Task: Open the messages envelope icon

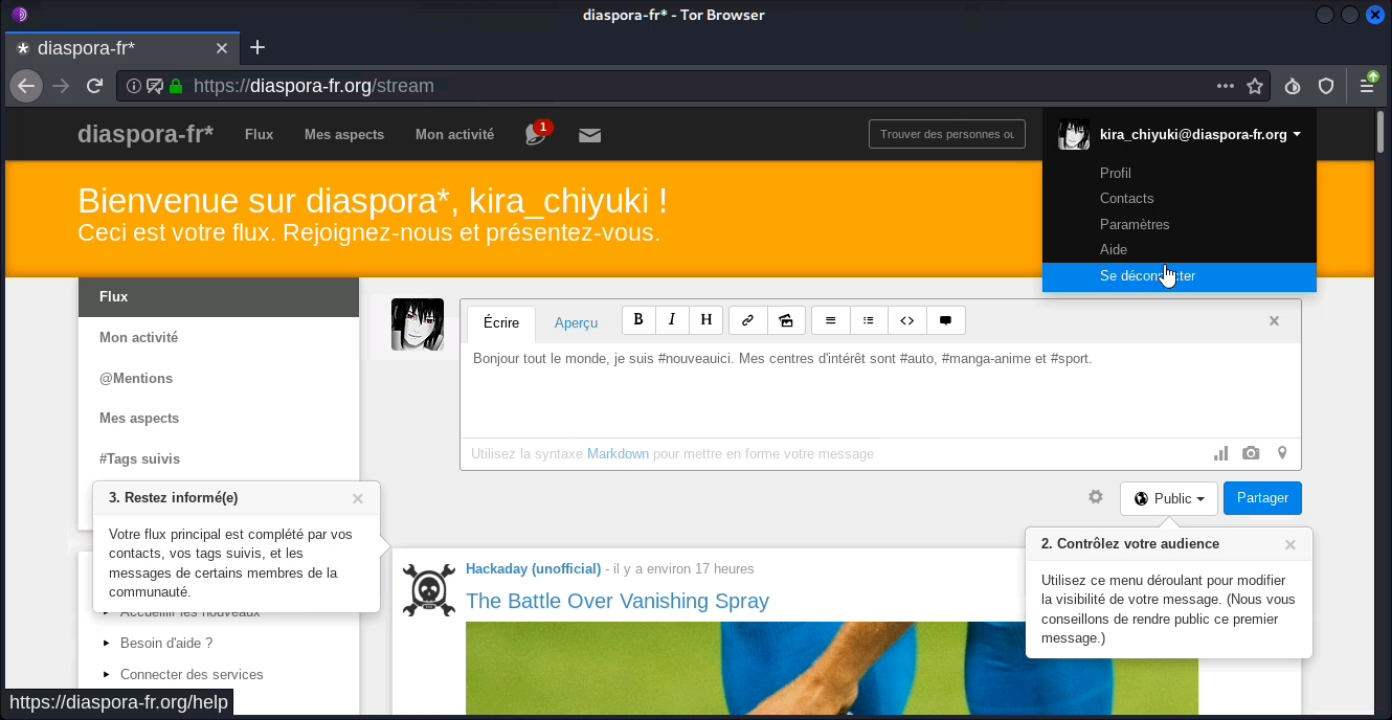Action: click(590, 135)
